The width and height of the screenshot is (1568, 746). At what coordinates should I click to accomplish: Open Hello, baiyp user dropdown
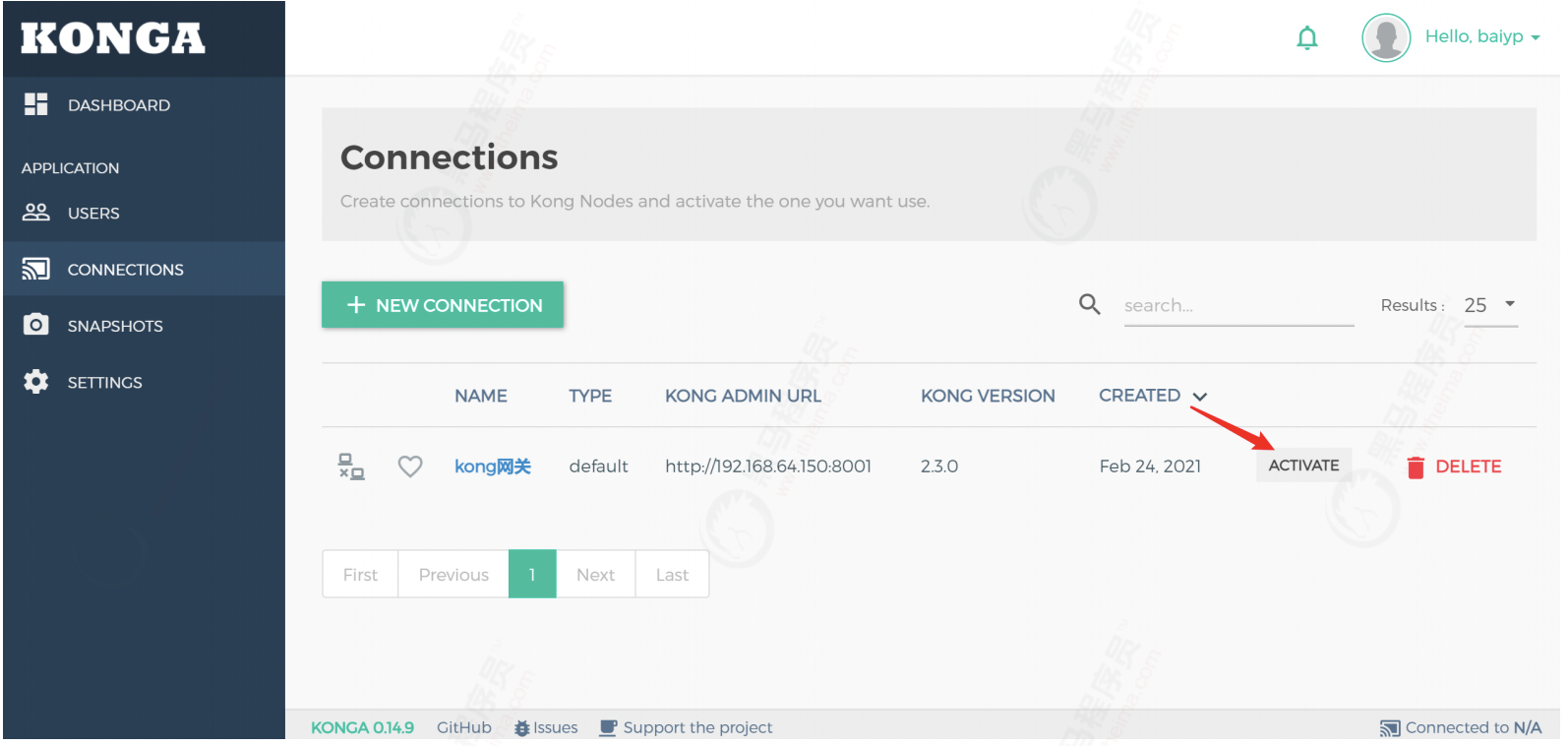point(1482,36)
